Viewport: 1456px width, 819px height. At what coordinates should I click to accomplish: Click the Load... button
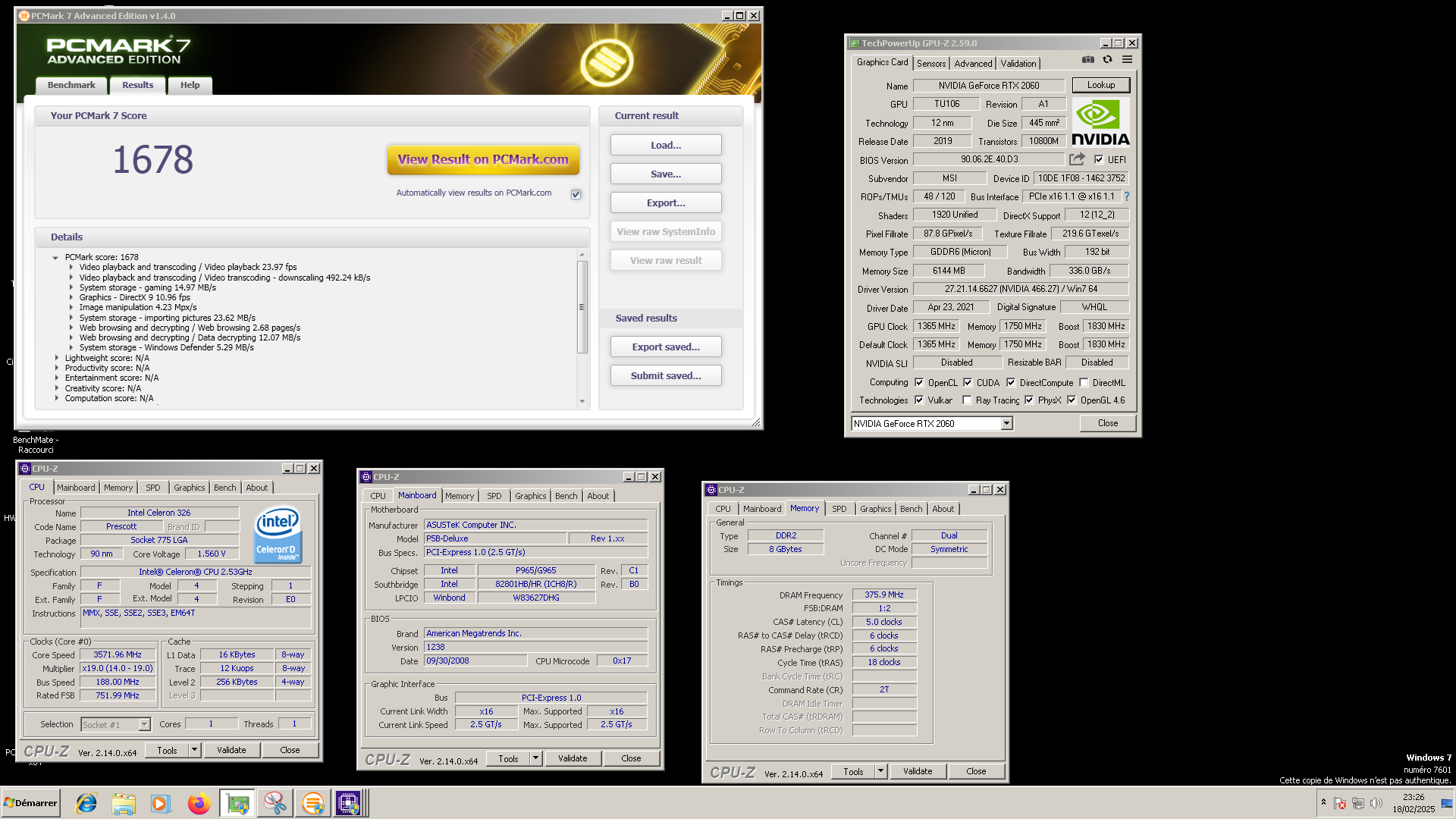666,145
